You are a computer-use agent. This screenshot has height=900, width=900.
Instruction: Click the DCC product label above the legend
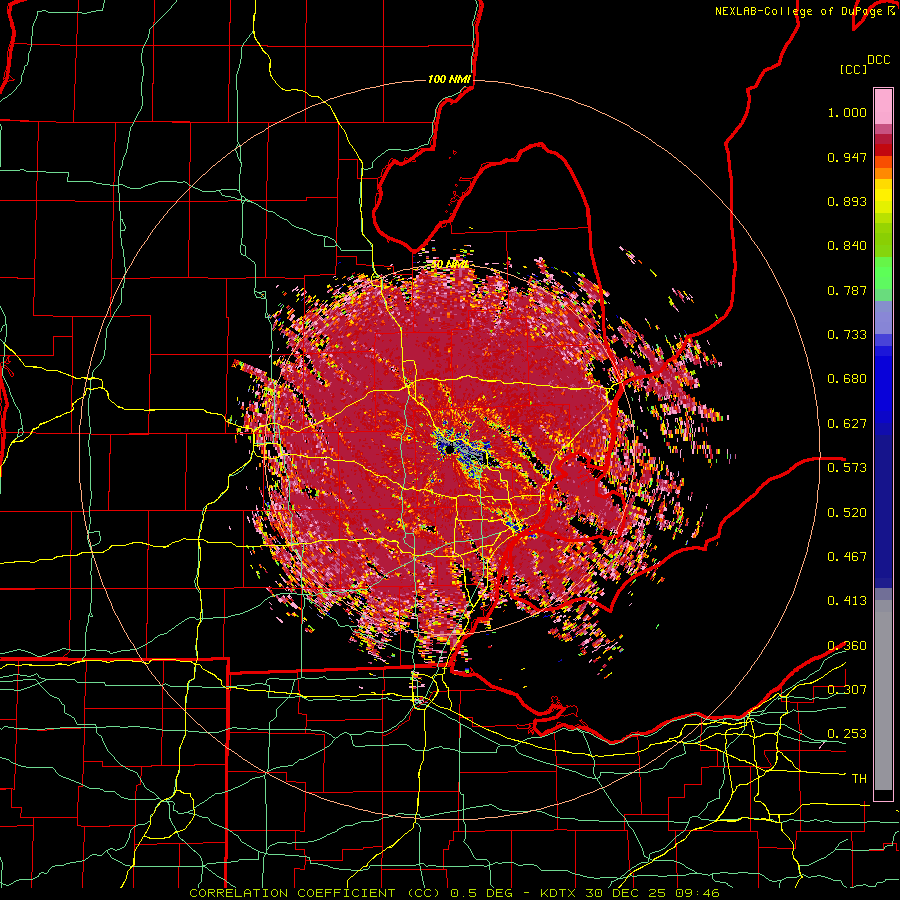click(x=878, y=60)
